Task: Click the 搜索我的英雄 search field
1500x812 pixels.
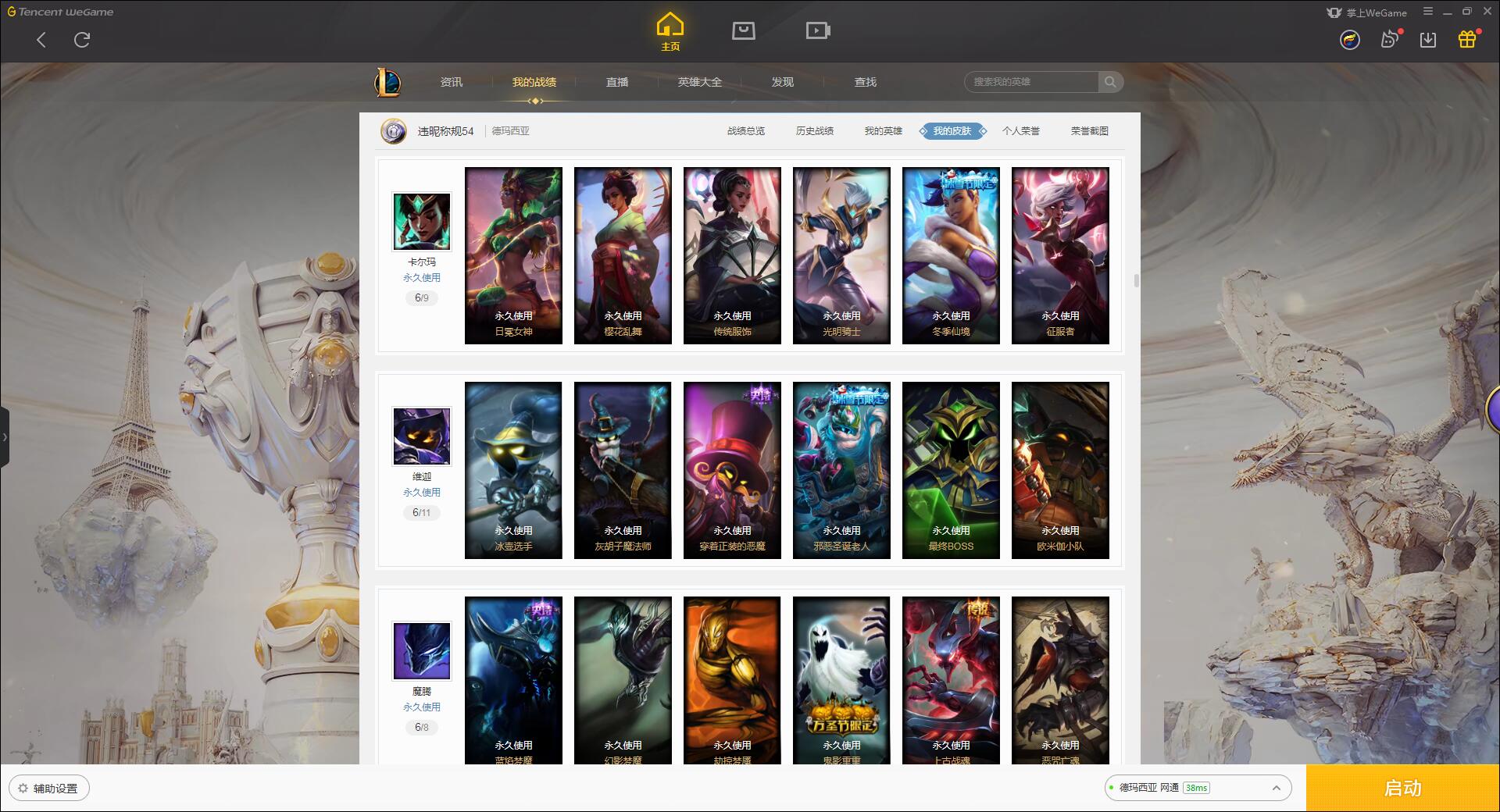Action: 1032,82
